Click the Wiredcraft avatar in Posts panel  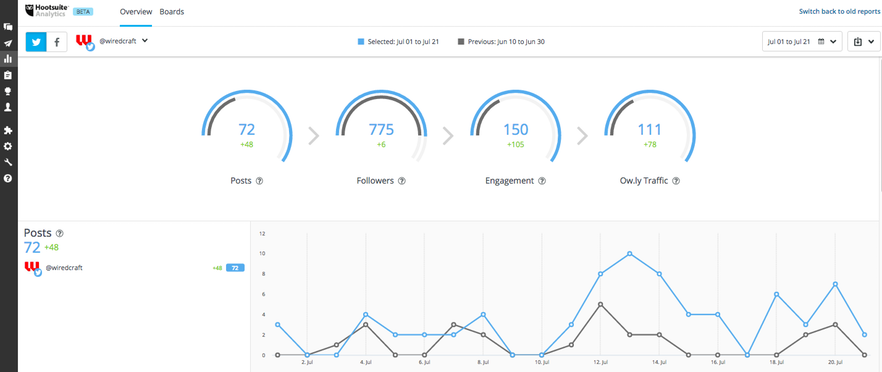33,268
